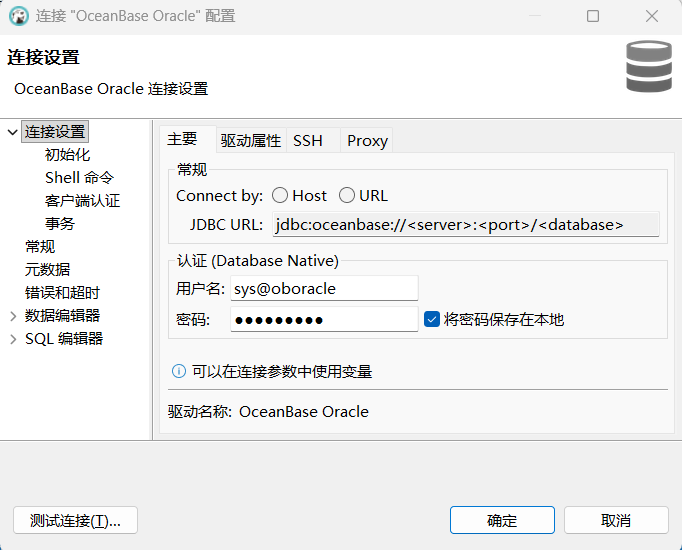Select Shell 命令 in the tree

pyautogui.click(x=80, y=177)
